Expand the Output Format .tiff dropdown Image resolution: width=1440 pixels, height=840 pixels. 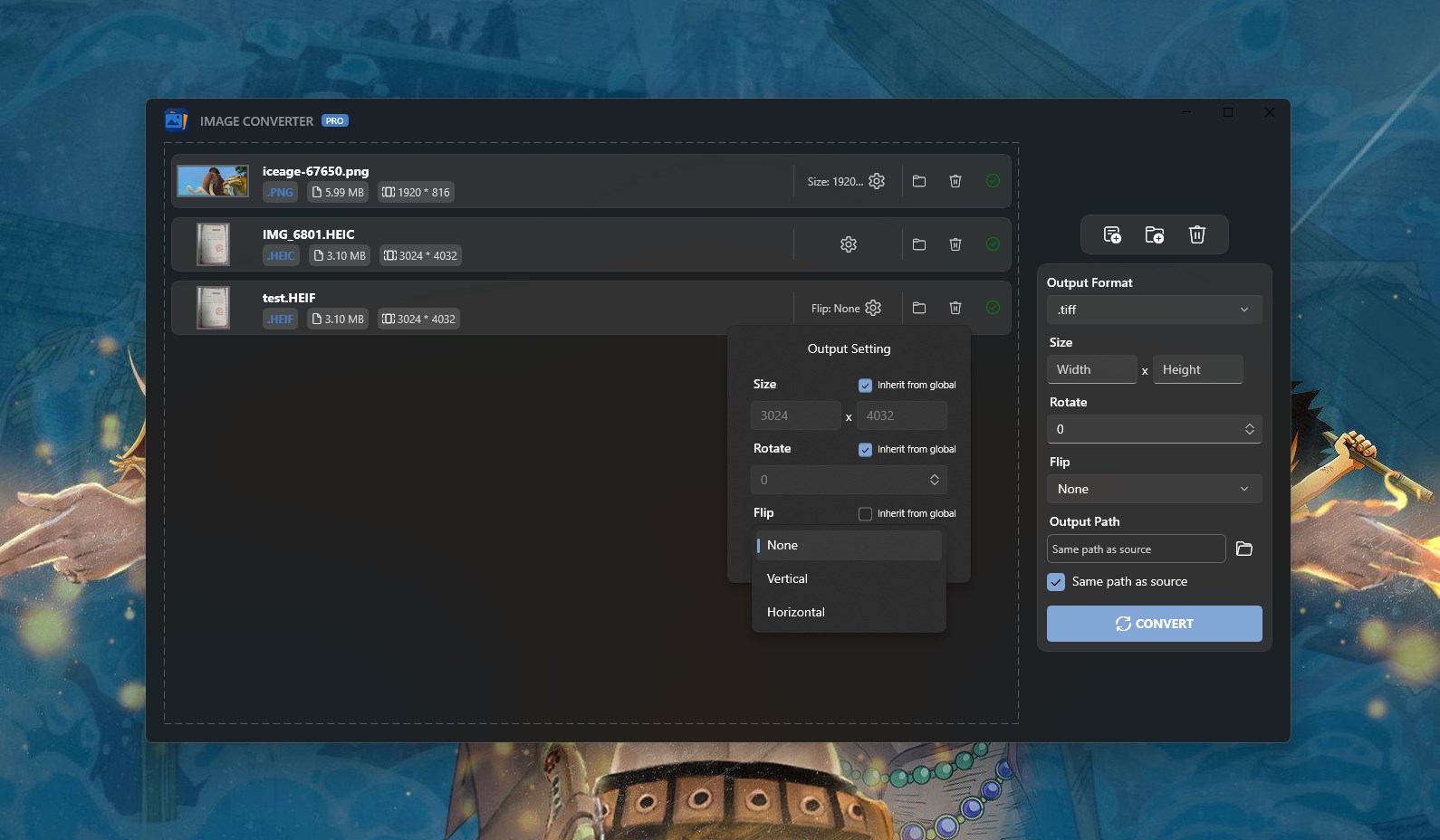tap(1154, 310)
